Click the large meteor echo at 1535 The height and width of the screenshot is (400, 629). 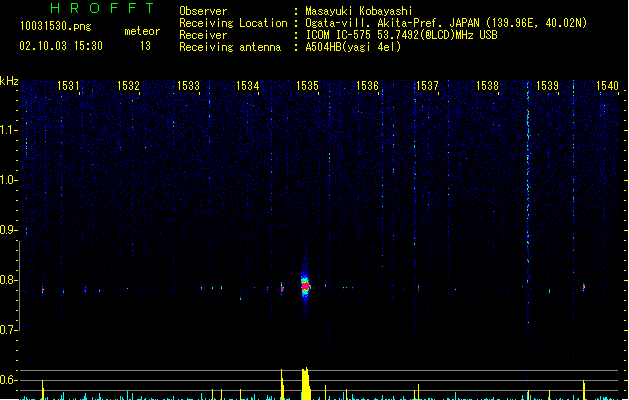[x=305, y=286]
